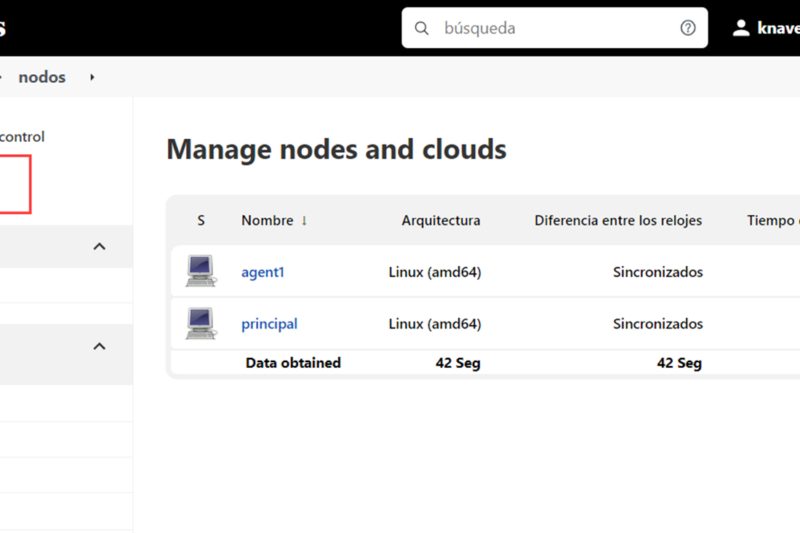800x533 pixels.
Task: Click the Data obtained label
Action: click(293, 363)
